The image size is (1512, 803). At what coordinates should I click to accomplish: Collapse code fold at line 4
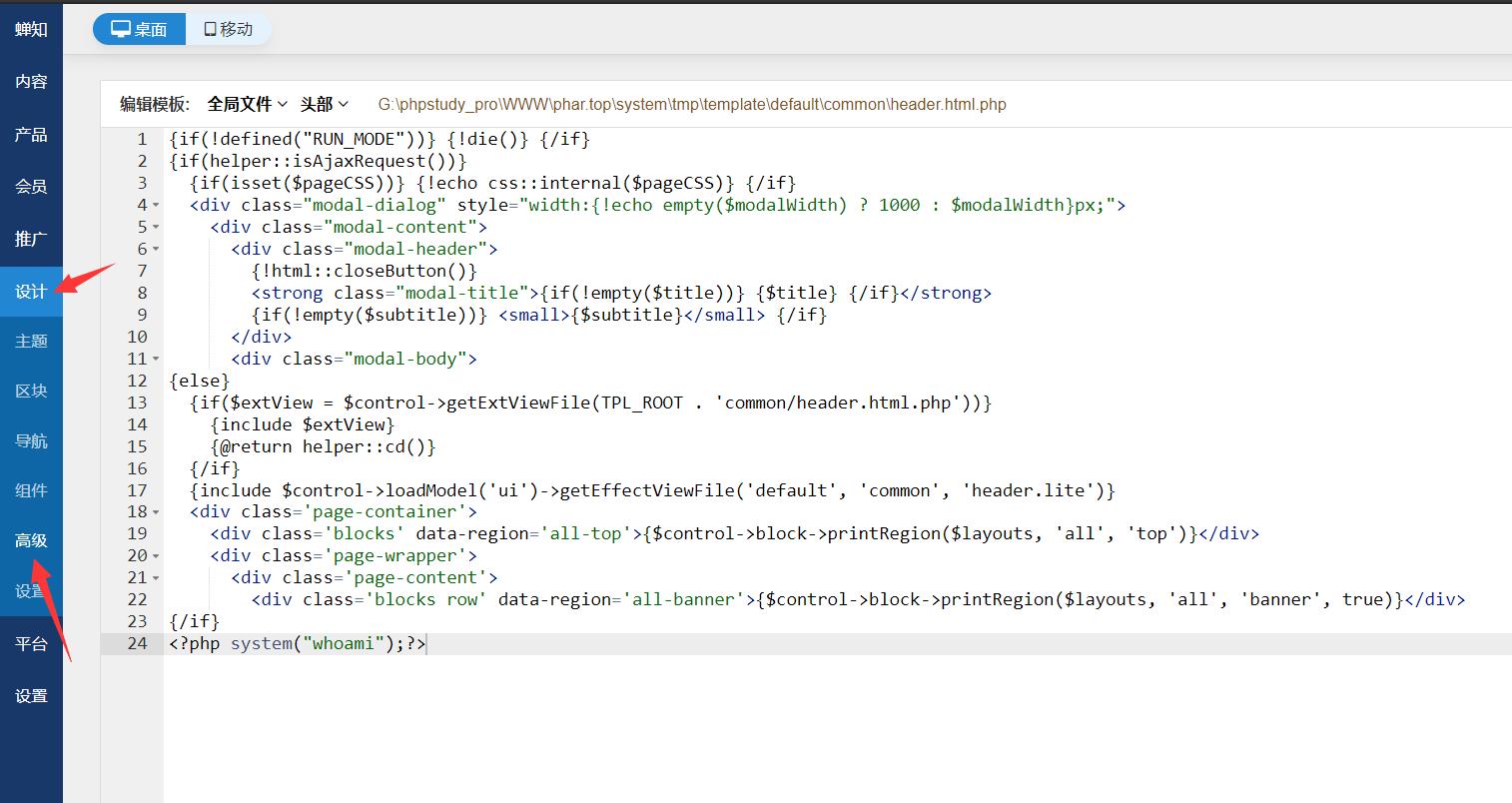click(156, 206)
